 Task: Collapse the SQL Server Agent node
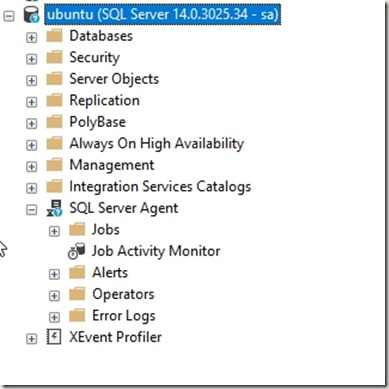[x=31, y=210]
